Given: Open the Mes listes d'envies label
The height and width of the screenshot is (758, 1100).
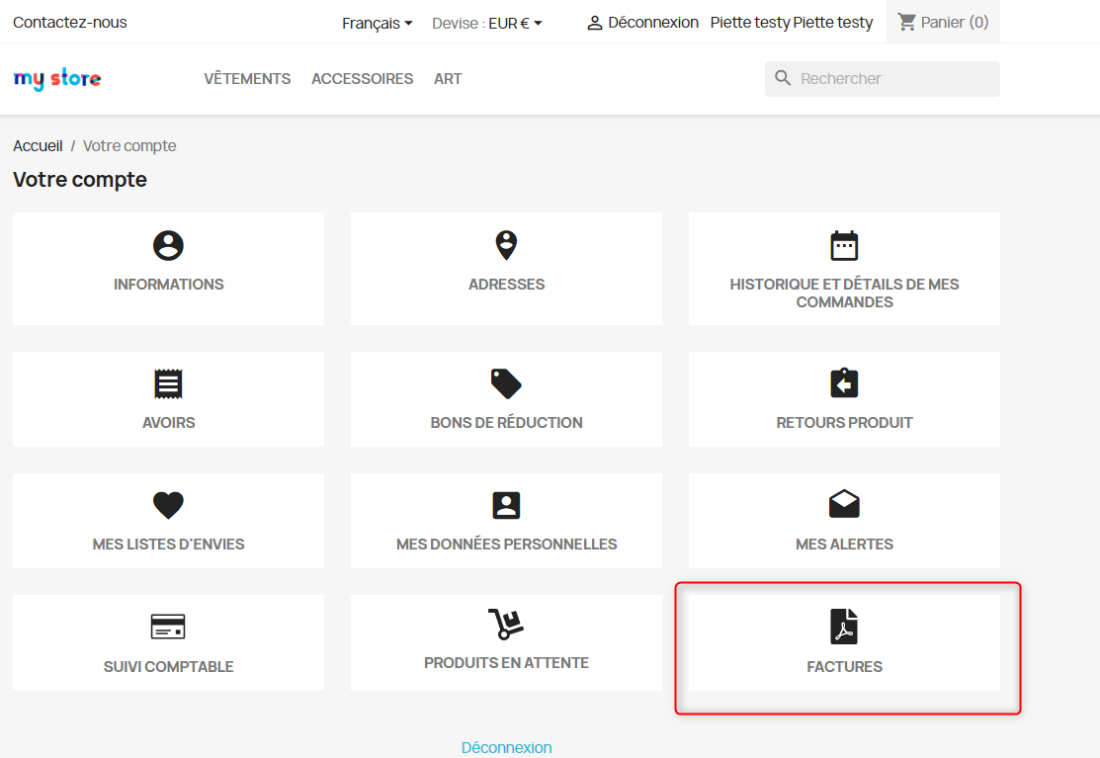Looking at the screenshot, I should point(168,544).
